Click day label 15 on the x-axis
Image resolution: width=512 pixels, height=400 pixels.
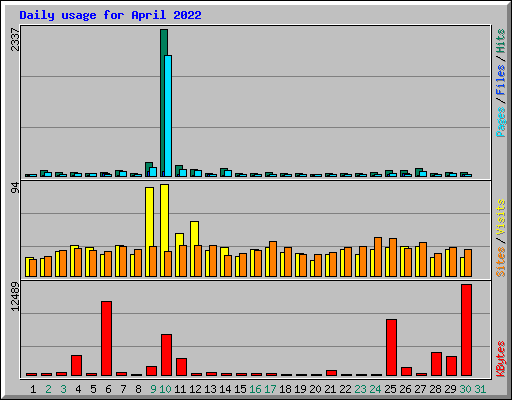(x=240, y=389)
